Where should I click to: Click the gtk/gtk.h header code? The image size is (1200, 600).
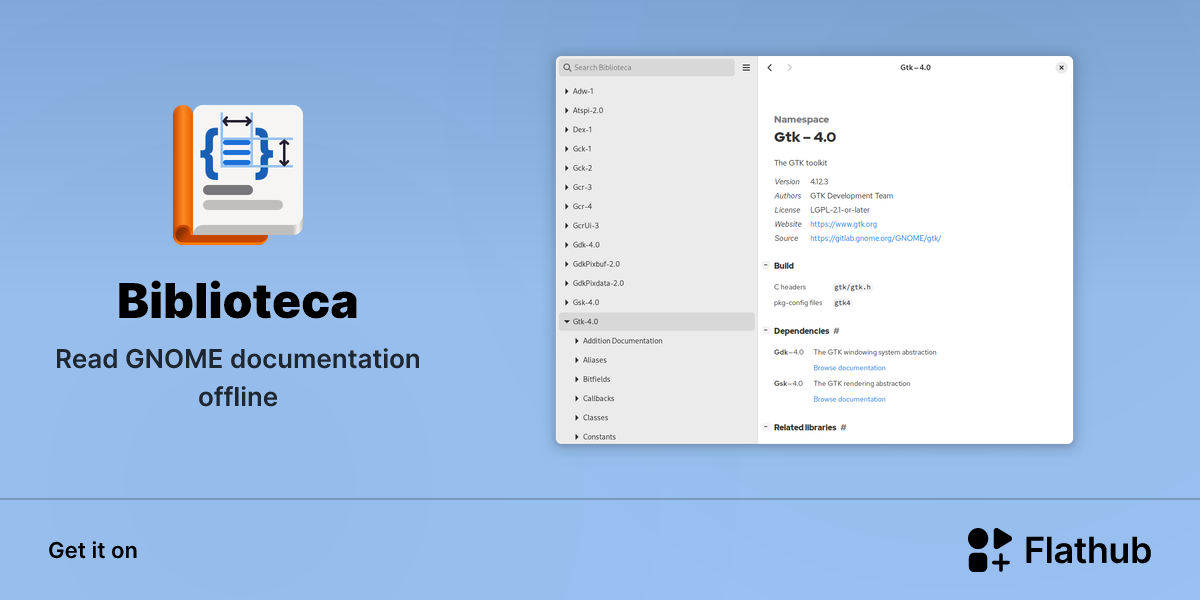pyautogui.click(x=852, y=287)
